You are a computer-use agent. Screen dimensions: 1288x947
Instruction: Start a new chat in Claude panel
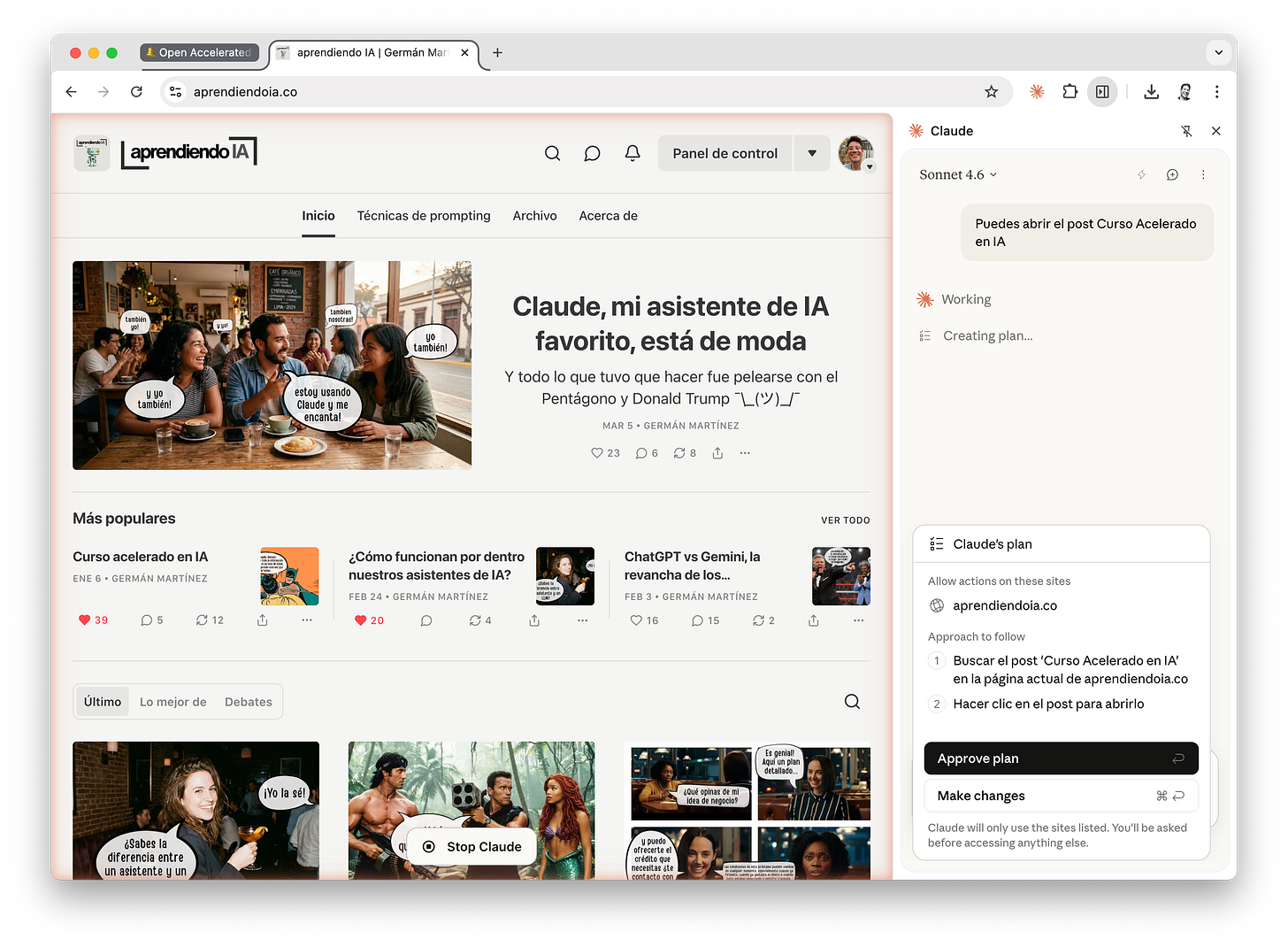pyautogui.click(x=1172, y=174)
